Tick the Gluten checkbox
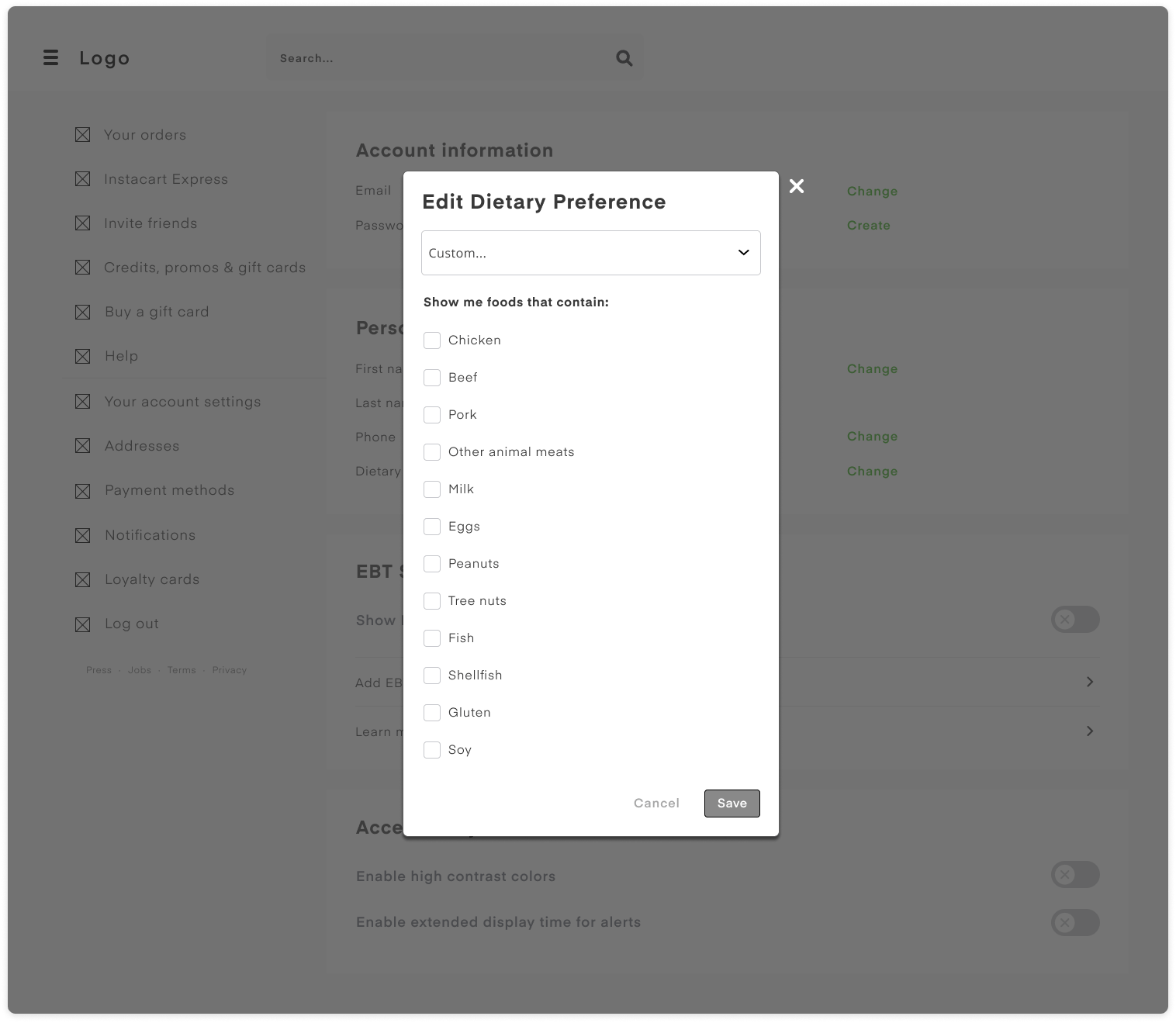This screenshot has width=1176, height=1023. 432,713
